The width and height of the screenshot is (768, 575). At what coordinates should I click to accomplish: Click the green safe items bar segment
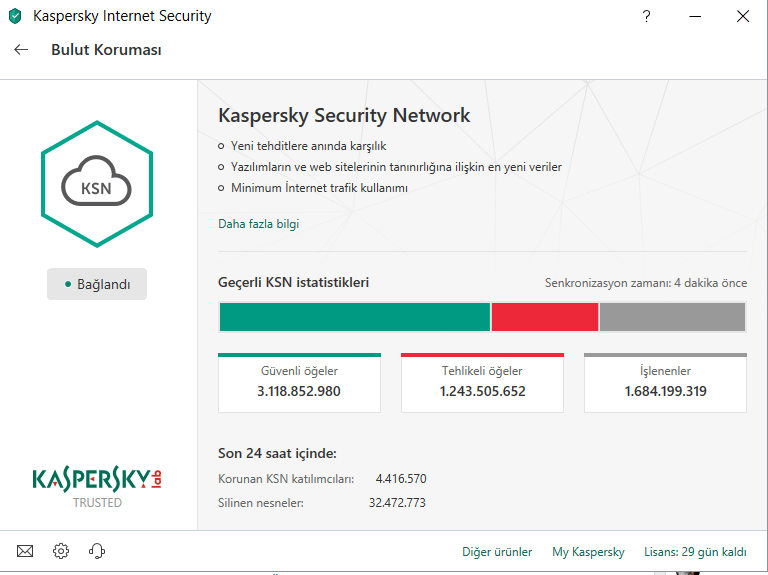click(354, 317)
